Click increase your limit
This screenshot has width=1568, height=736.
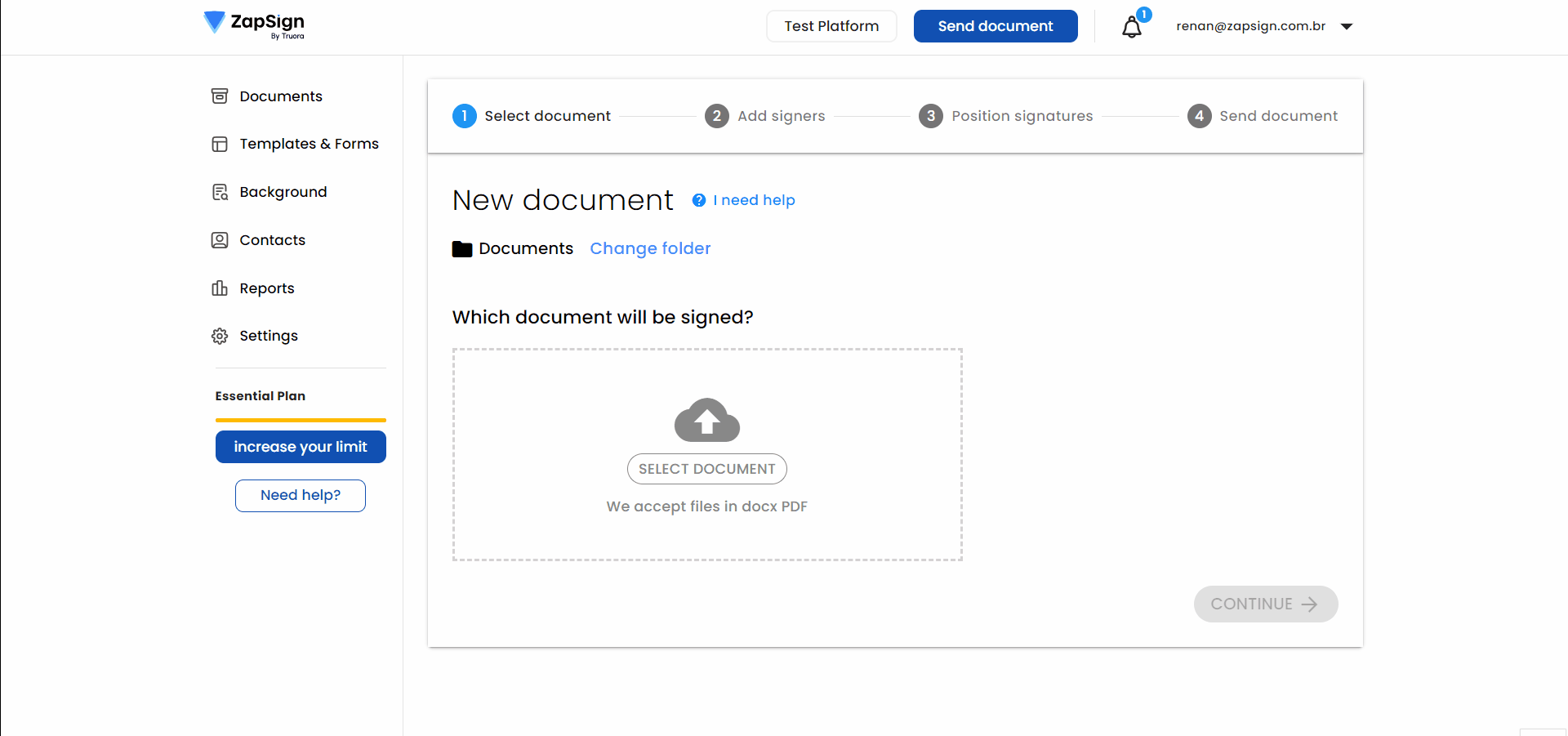point(300,447)
